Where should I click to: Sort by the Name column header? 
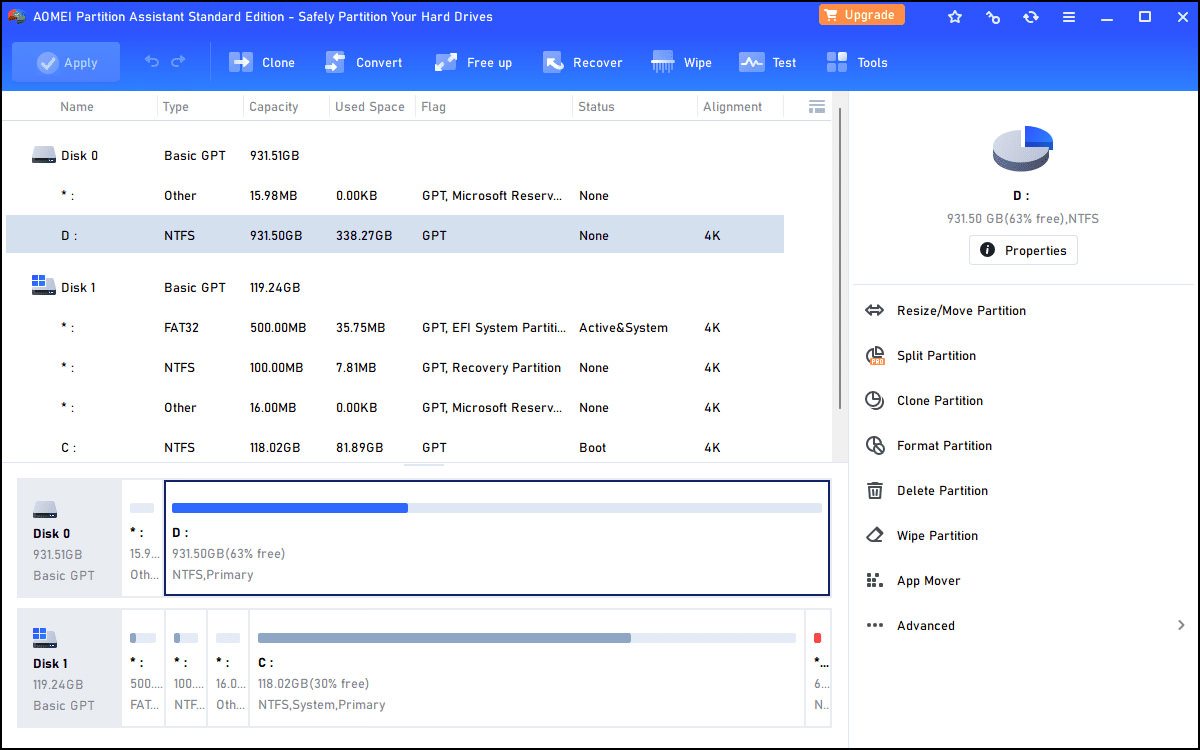(77, 107)
